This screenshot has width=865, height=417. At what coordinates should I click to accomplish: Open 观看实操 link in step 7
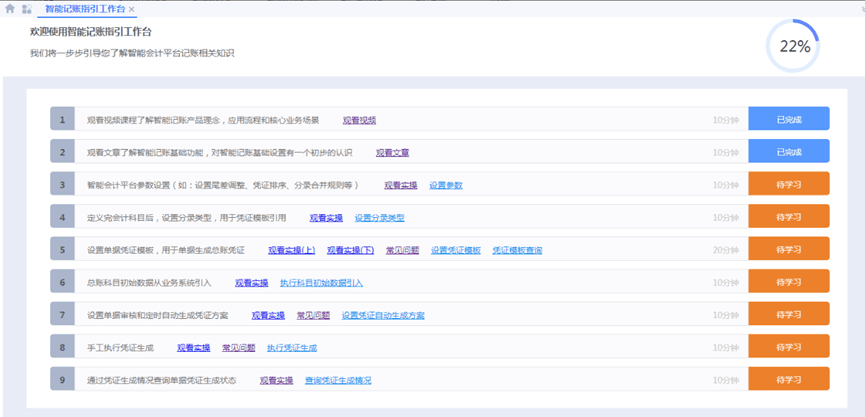tap(268, 316)
